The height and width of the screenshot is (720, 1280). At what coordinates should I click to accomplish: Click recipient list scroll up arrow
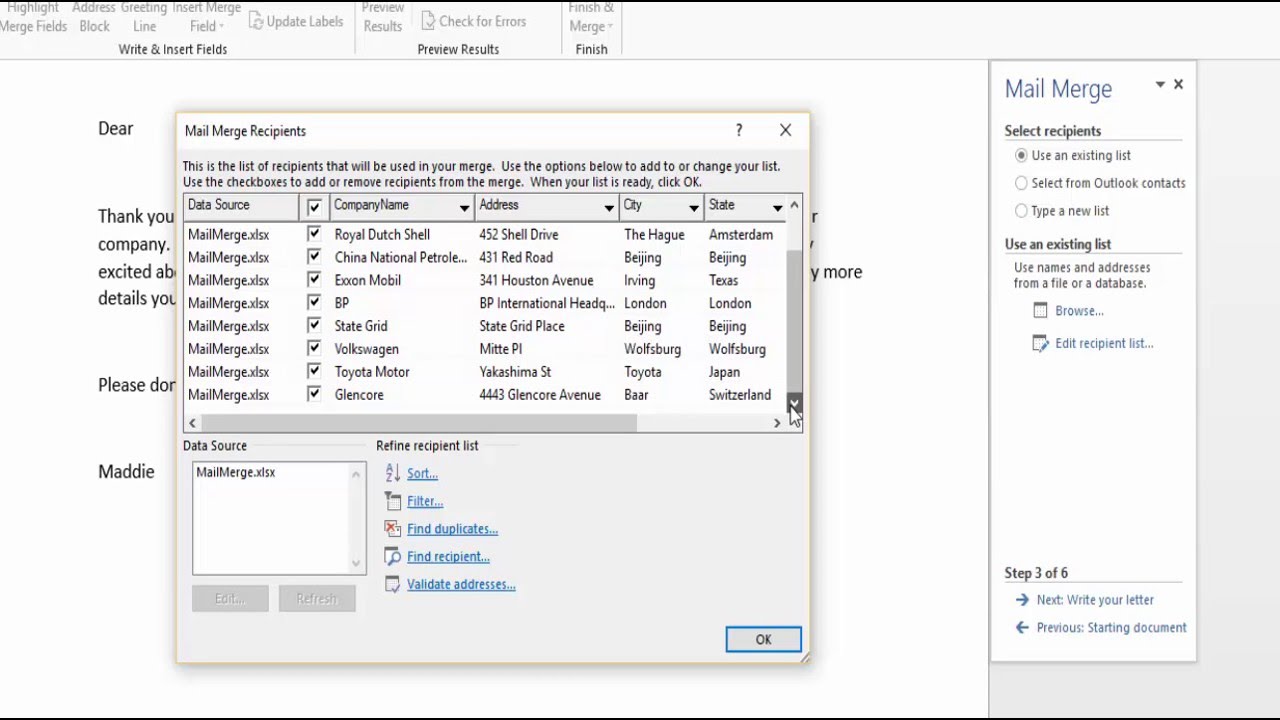[x=794, y=206]
